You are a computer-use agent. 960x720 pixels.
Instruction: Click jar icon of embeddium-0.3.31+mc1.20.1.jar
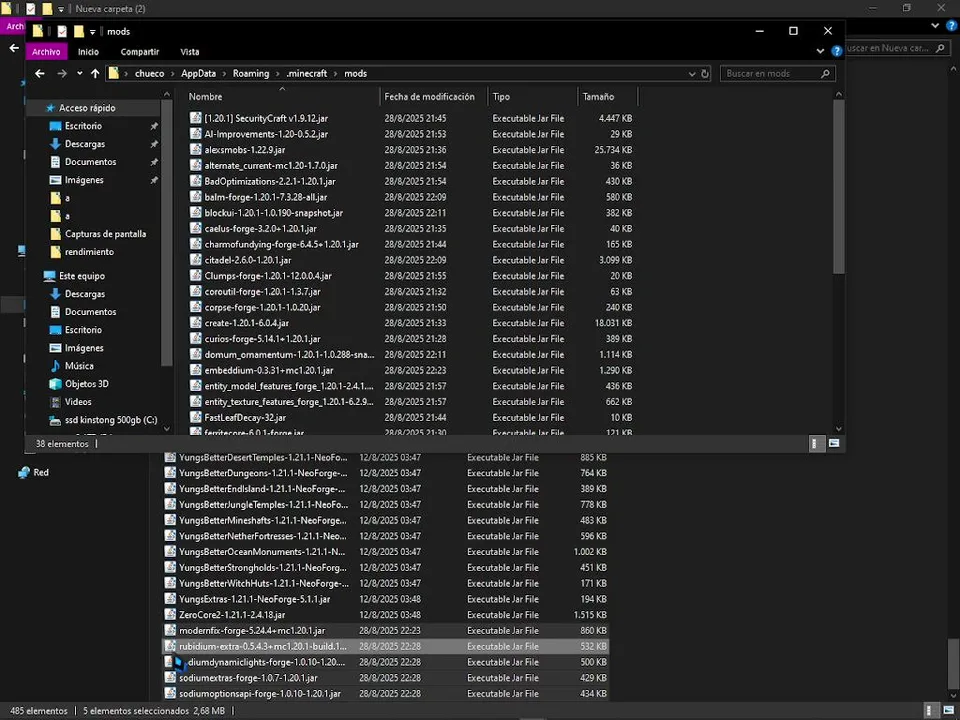tap(195, 370)
